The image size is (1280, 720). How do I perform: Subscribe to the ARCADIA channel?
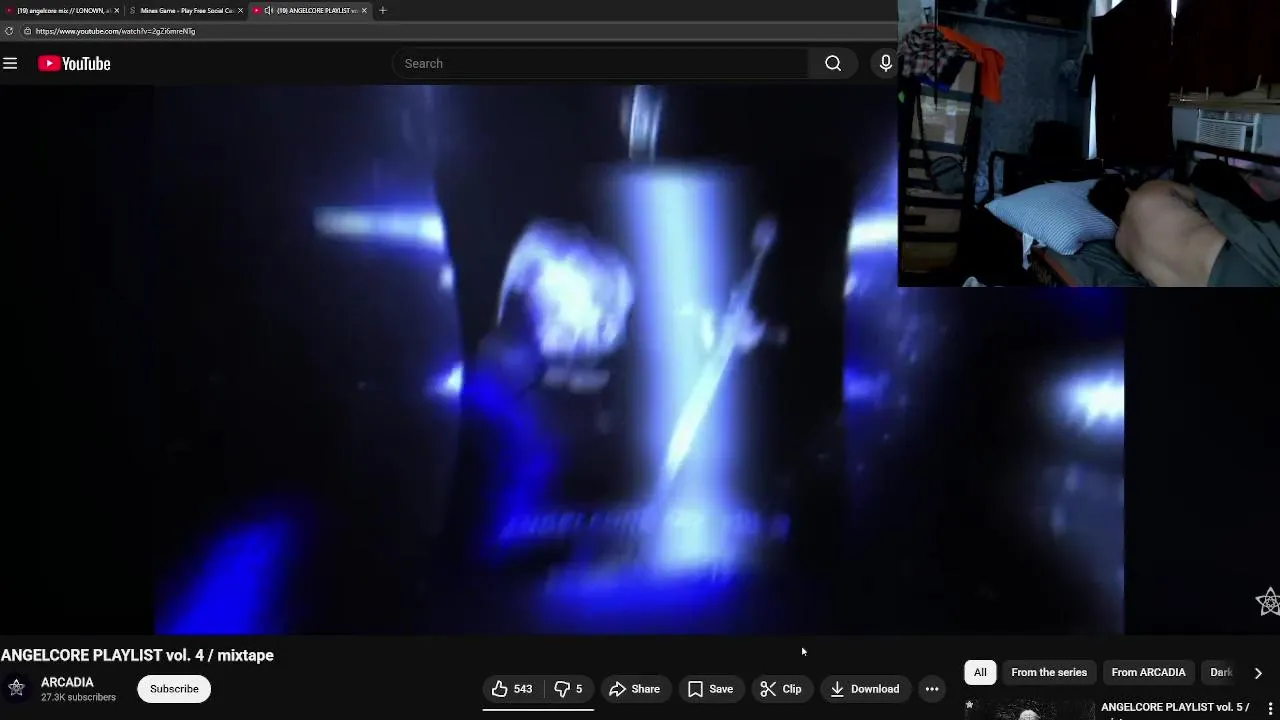174,689
